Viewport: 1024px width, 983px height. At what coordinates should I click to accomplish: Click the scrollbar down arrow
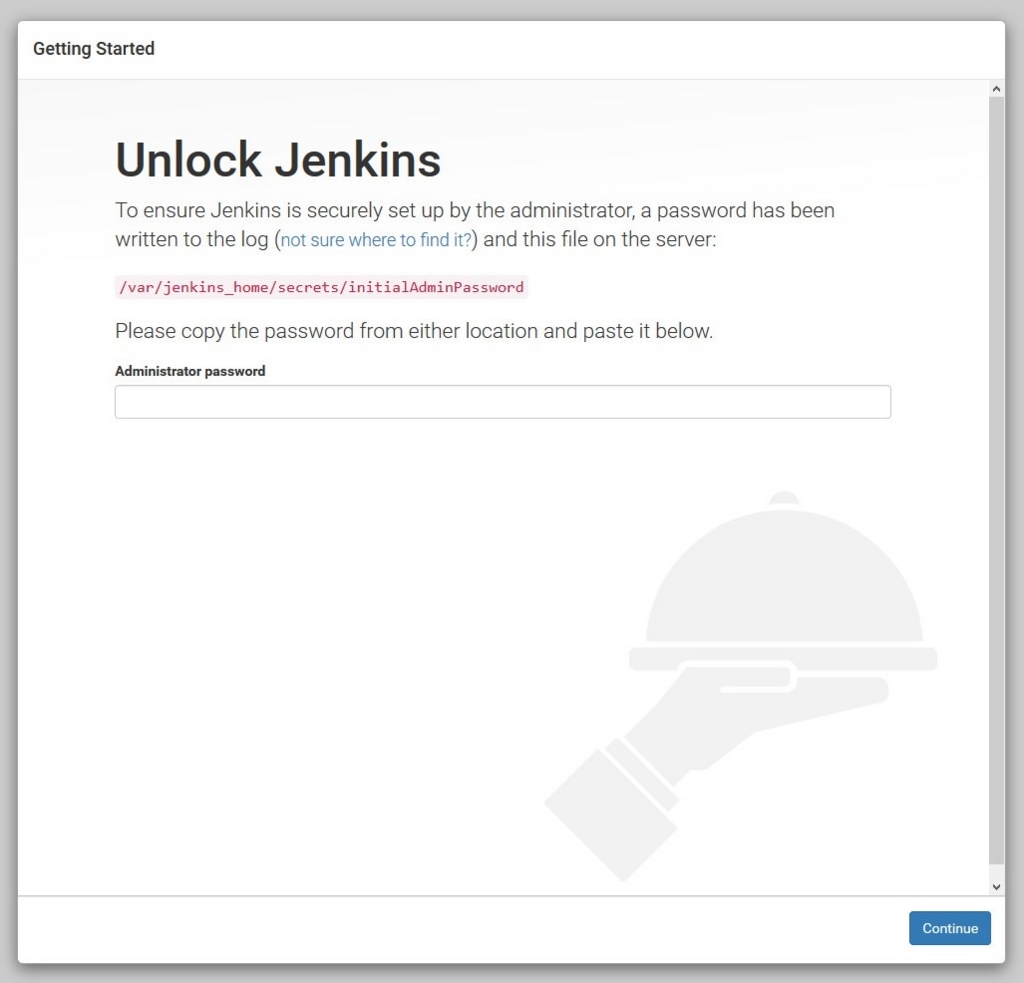996,886
